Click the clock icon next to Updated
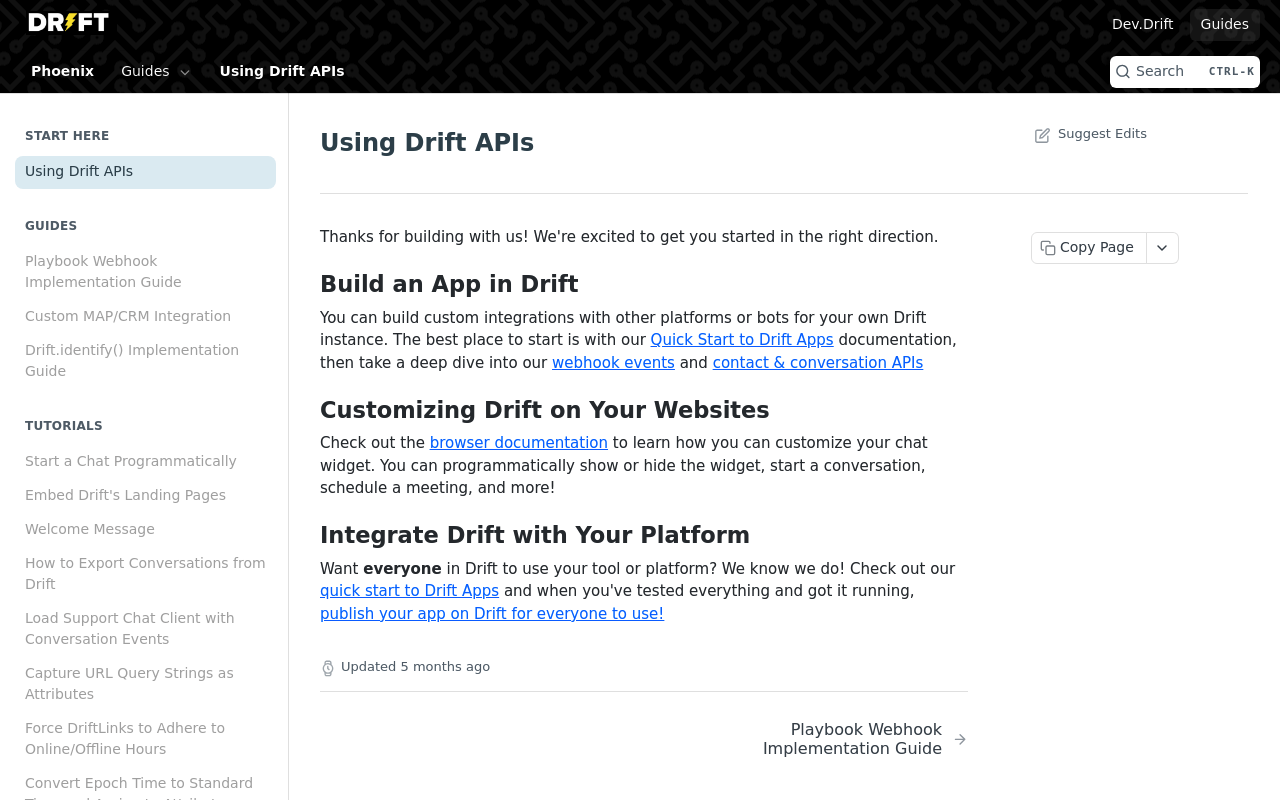 pyautogui.click(x=328, y=667)
